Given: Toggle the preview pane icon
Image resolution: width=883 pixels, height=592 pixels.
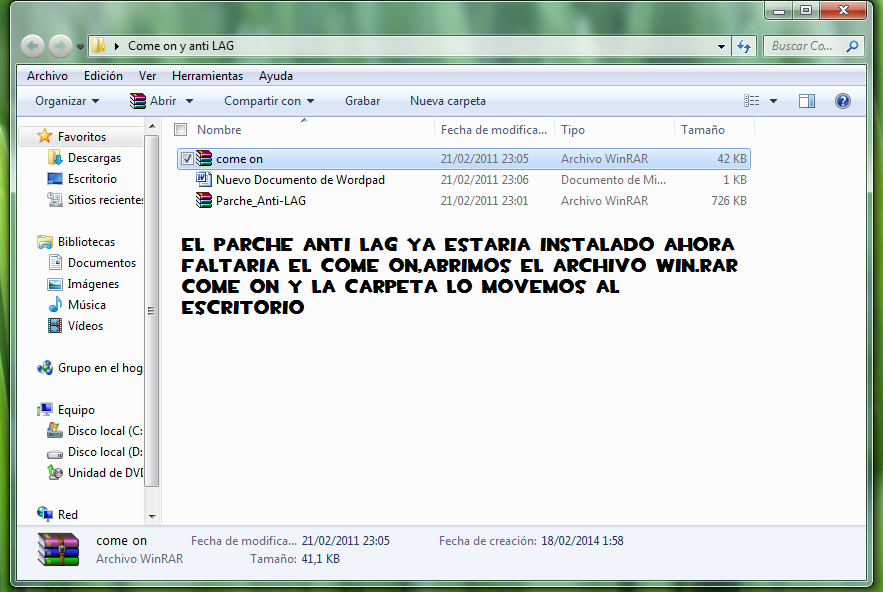Looking at the screenshot, I should (x=809, y=100).
